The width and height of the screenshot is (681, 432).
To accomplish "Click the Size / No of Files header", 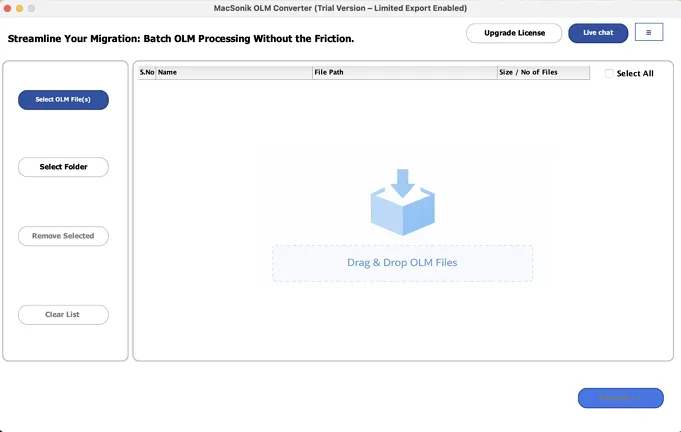I will click(x=543, y=73).
